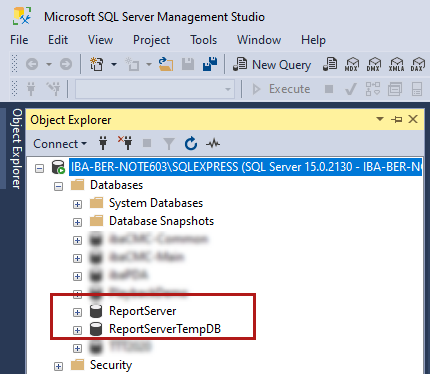Open the View menu
This screenshot has height=374, width=430.
(x=100, y=40)
